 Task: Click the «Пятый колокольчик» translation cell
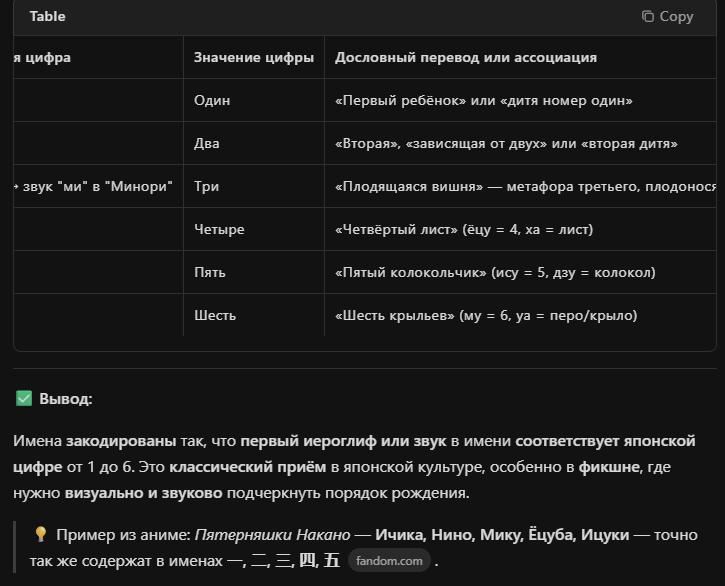pyautogui.click(x=495, y=273)
